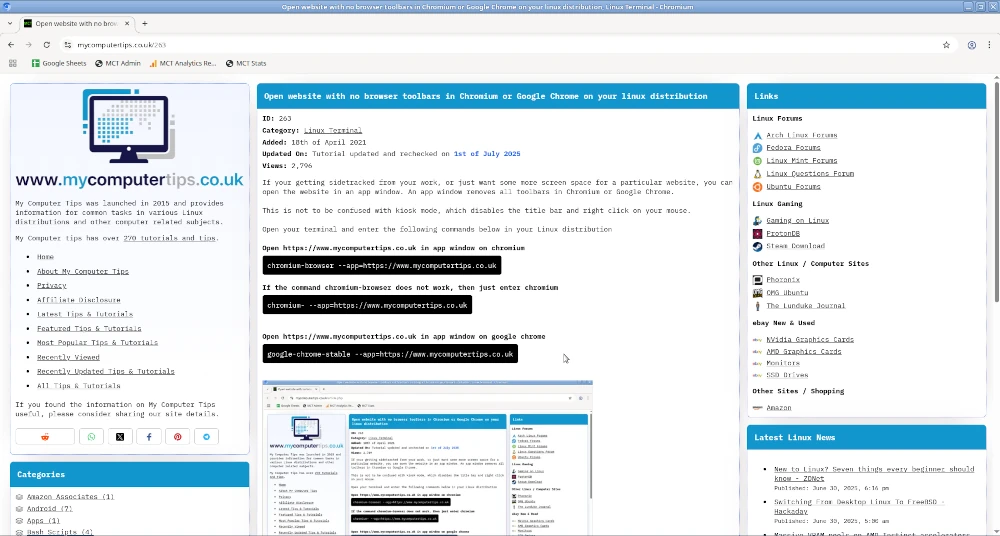This screenshot has width=1000, height=536.
Task: Close the current browser tab
Action: [126, 23]
